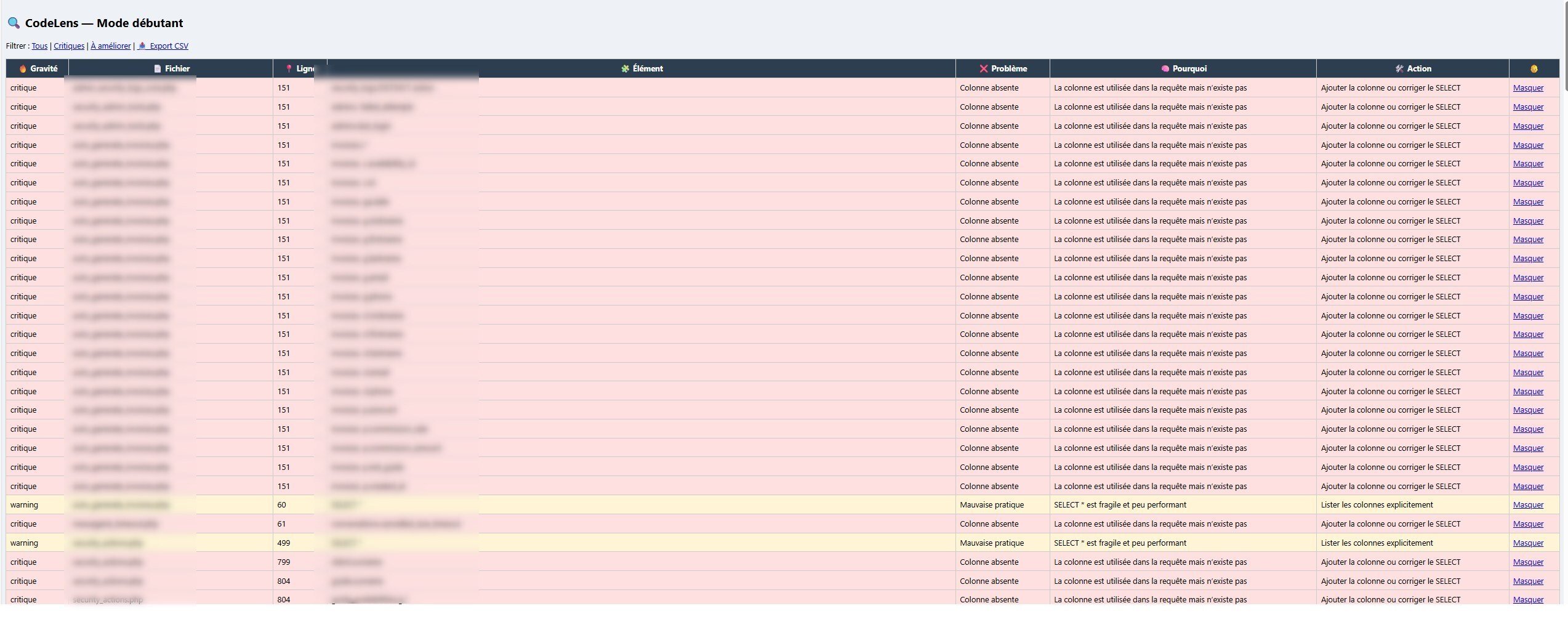
Task: Hide the first table row using Masquer
Action: [x=1528, y=88]
